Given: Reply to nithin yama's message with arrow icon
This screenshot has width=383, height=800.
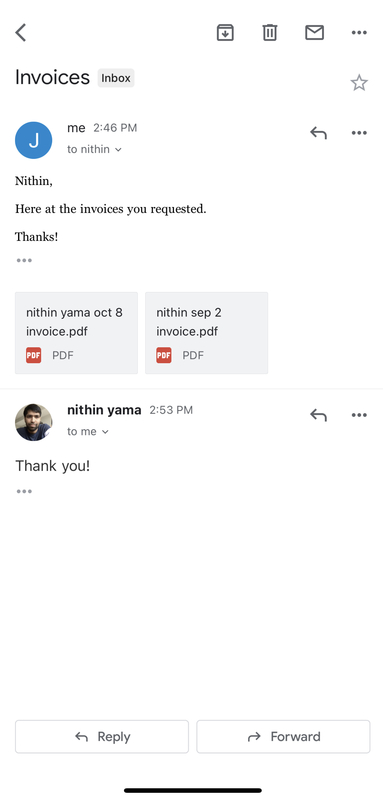Looking at the screenshot, I should point(318,415).
